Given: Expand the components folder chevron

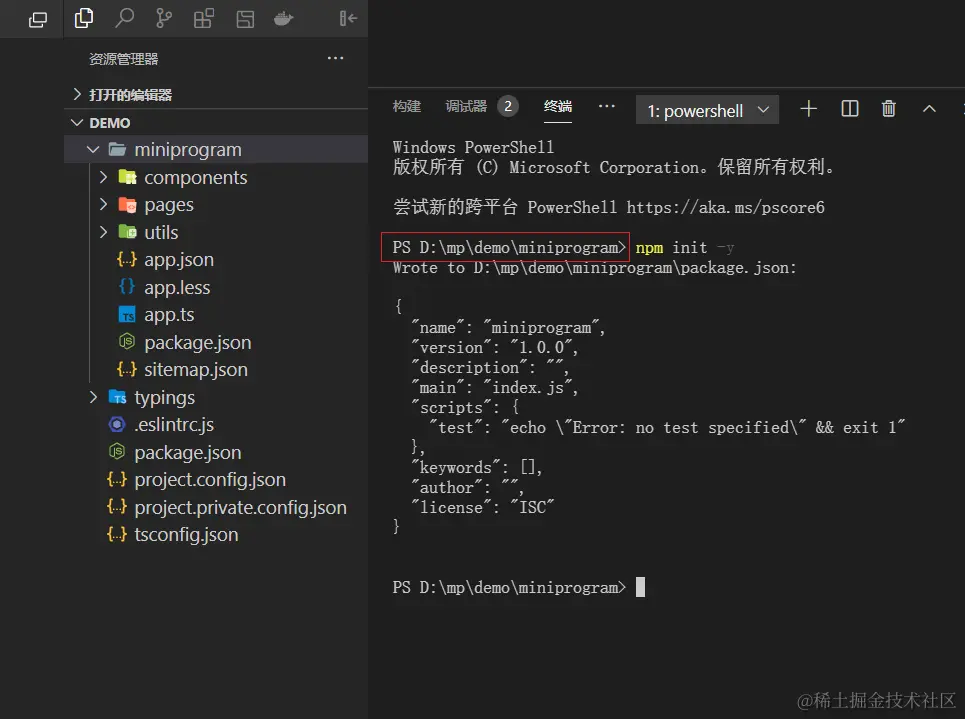Looking at the screenshot, I should coord(103,177).
